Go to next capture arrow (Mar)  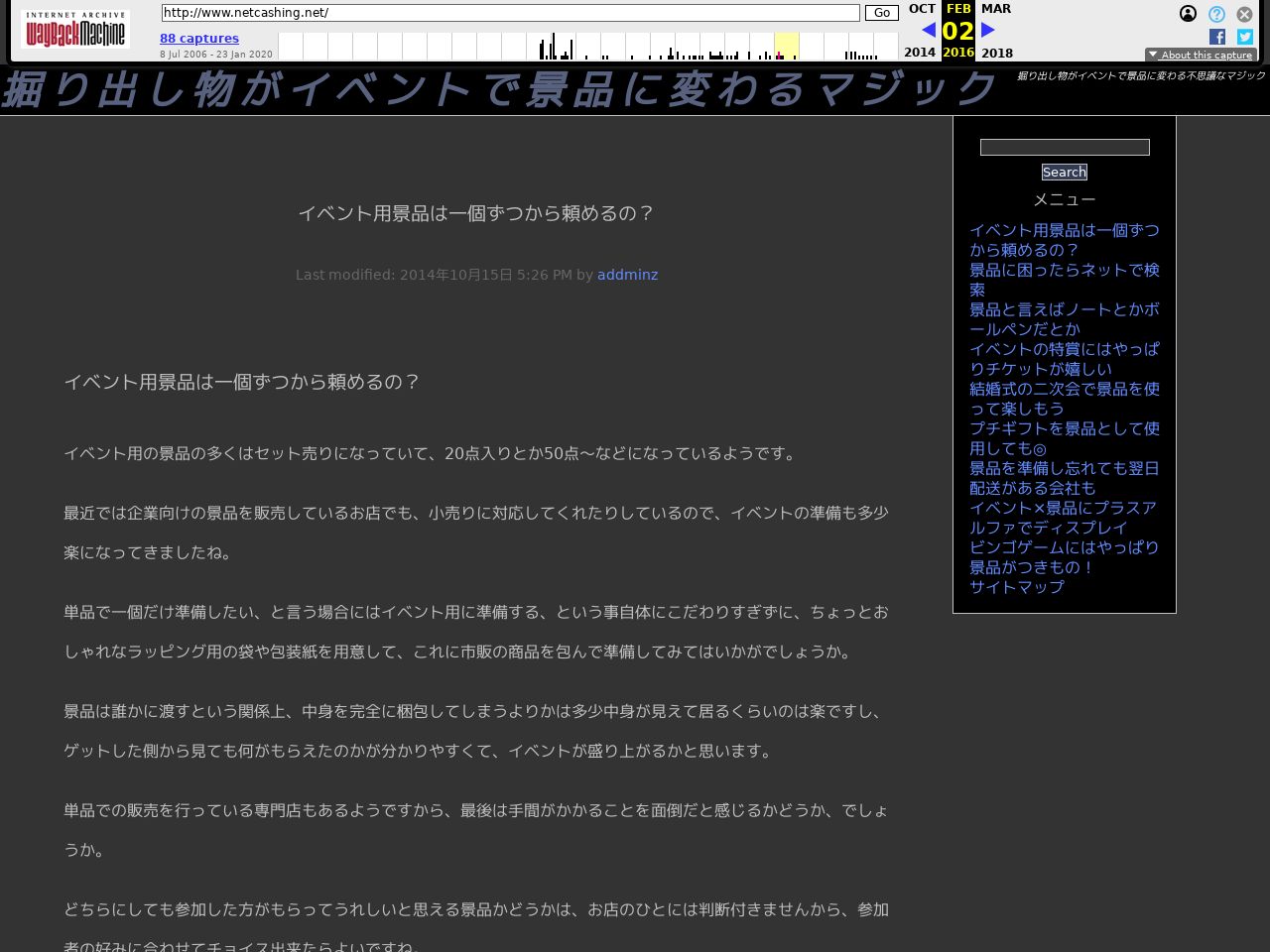(988, 30)
